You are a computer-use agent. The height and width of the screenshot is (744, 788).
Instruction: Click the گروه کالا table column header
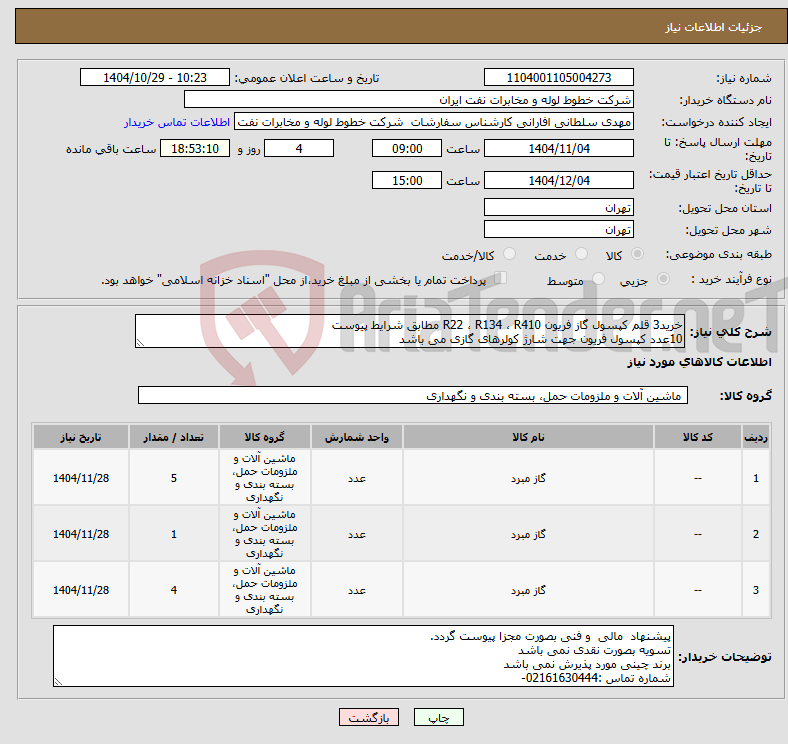click(265, 437)
